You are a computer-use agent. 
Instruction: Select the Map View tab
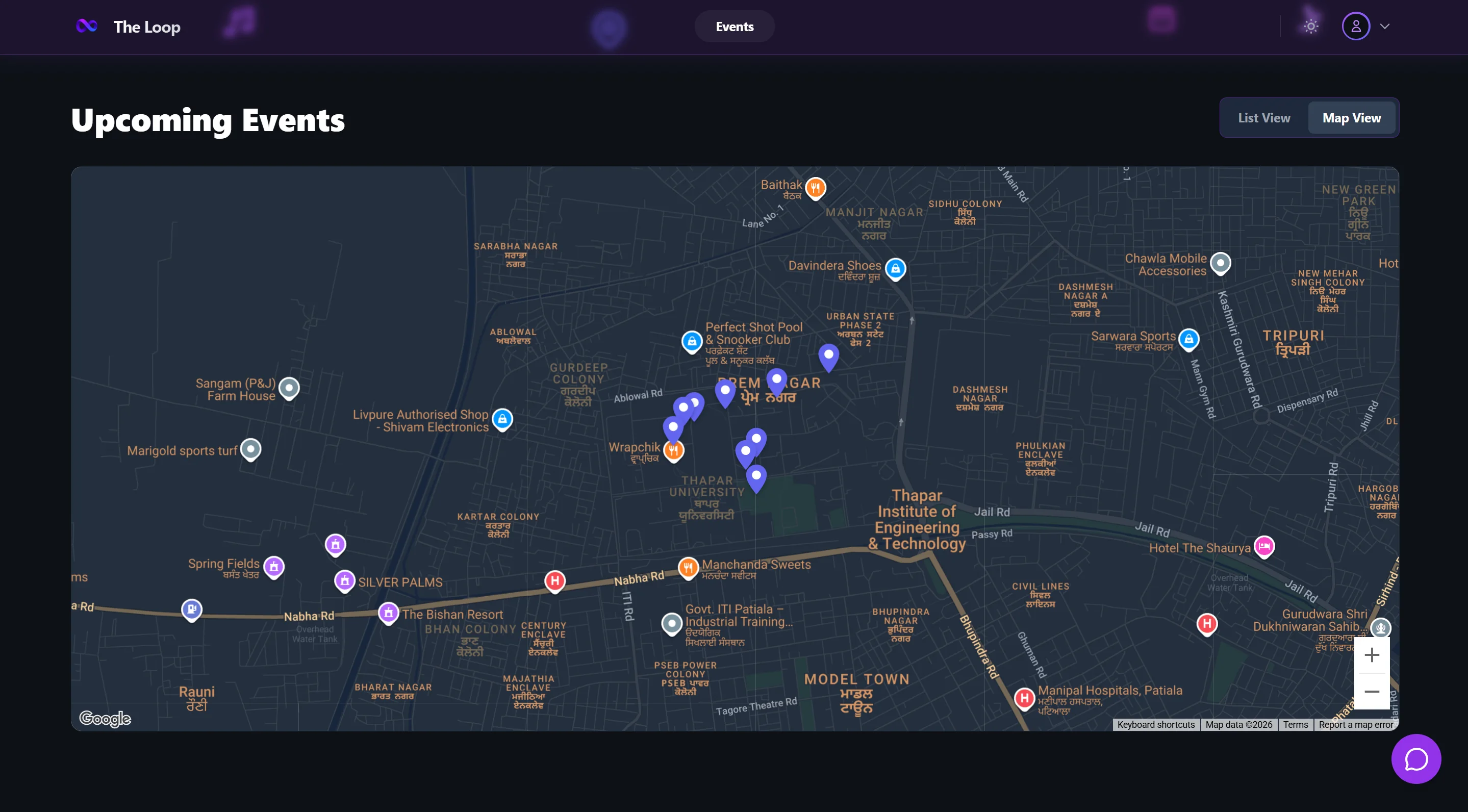click(1351, 118)
